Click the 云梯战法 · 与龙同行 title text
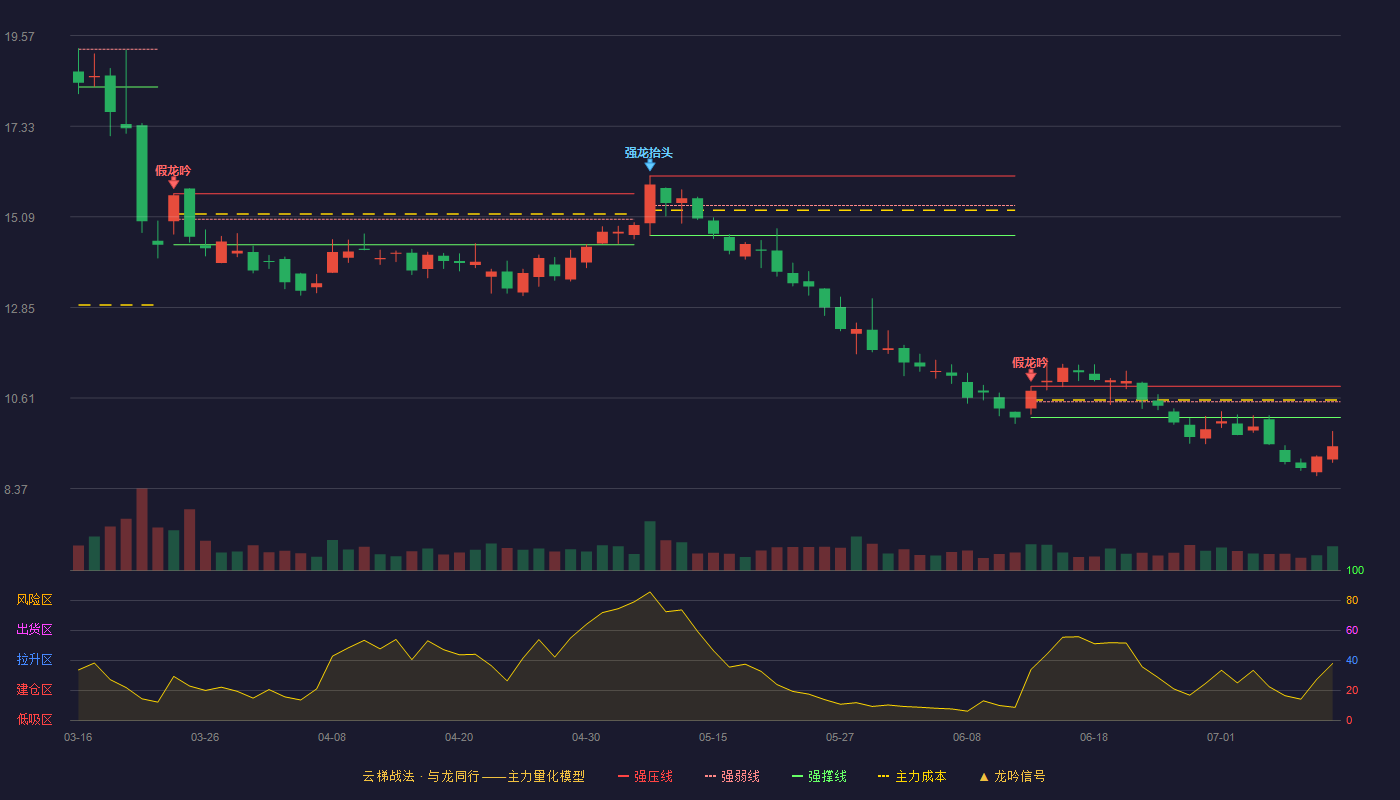 [420, 776]
